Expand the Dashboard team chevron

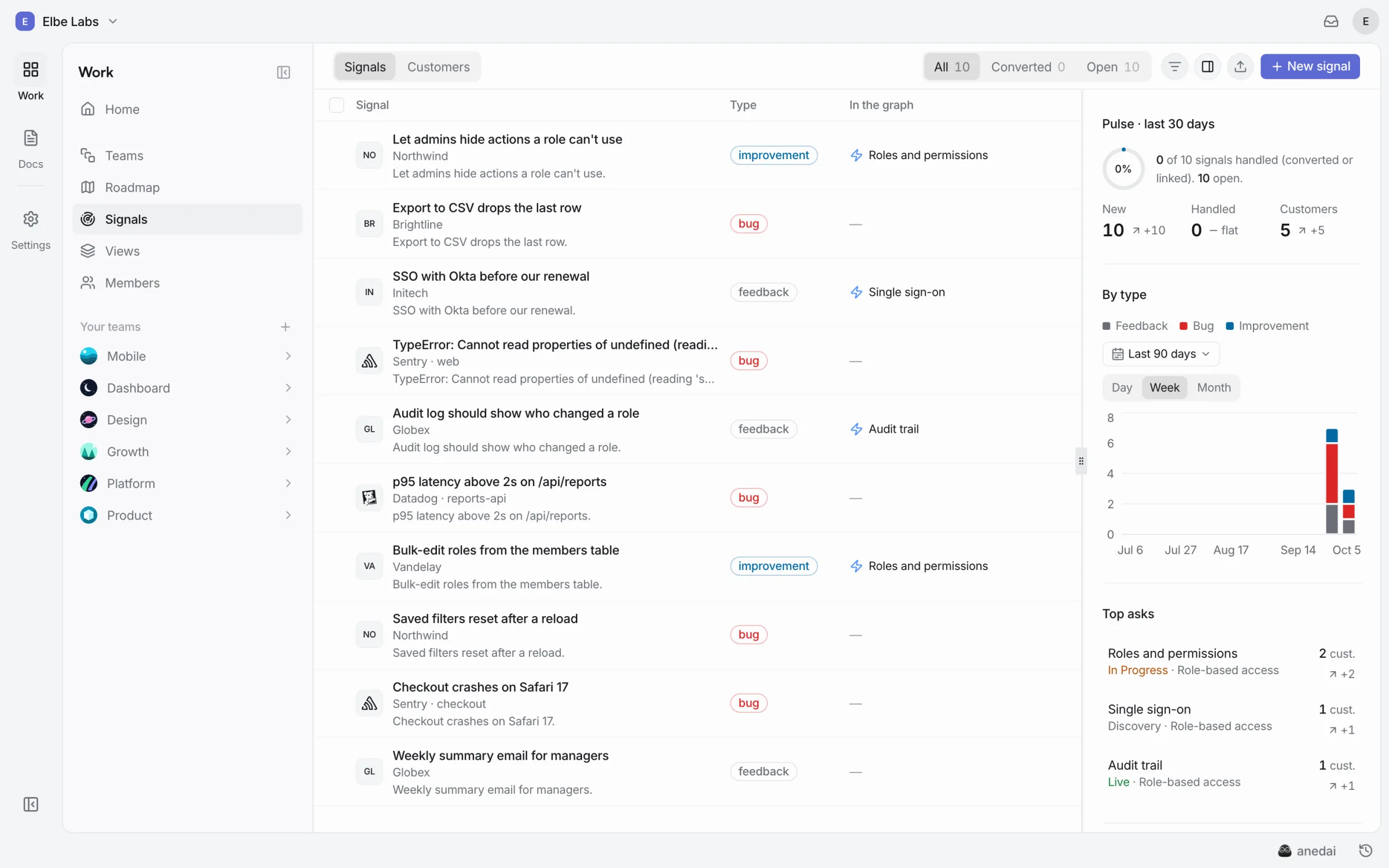pyautogui.click(x=288, y=388)
